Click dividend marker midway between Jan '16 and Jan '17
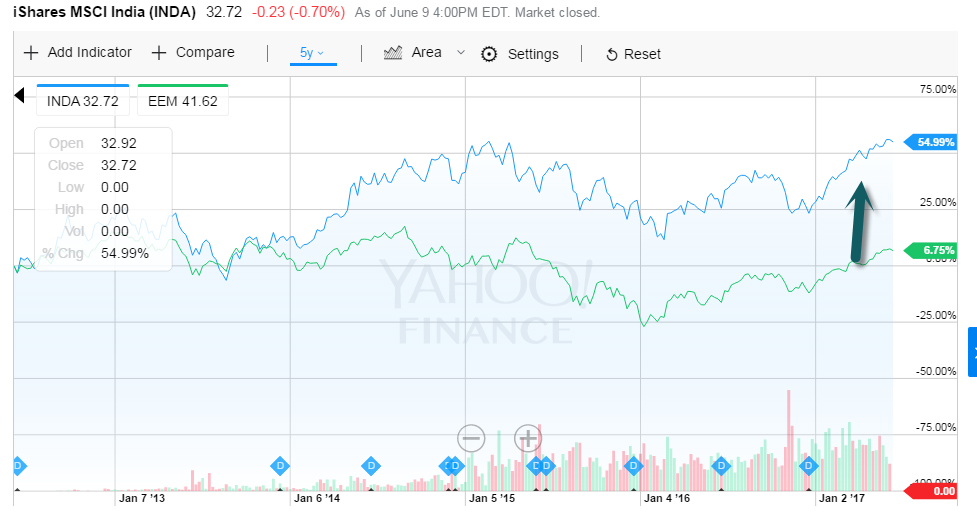Image resolution: width=977 pixels, height=523 pixels. click(721, 466)
